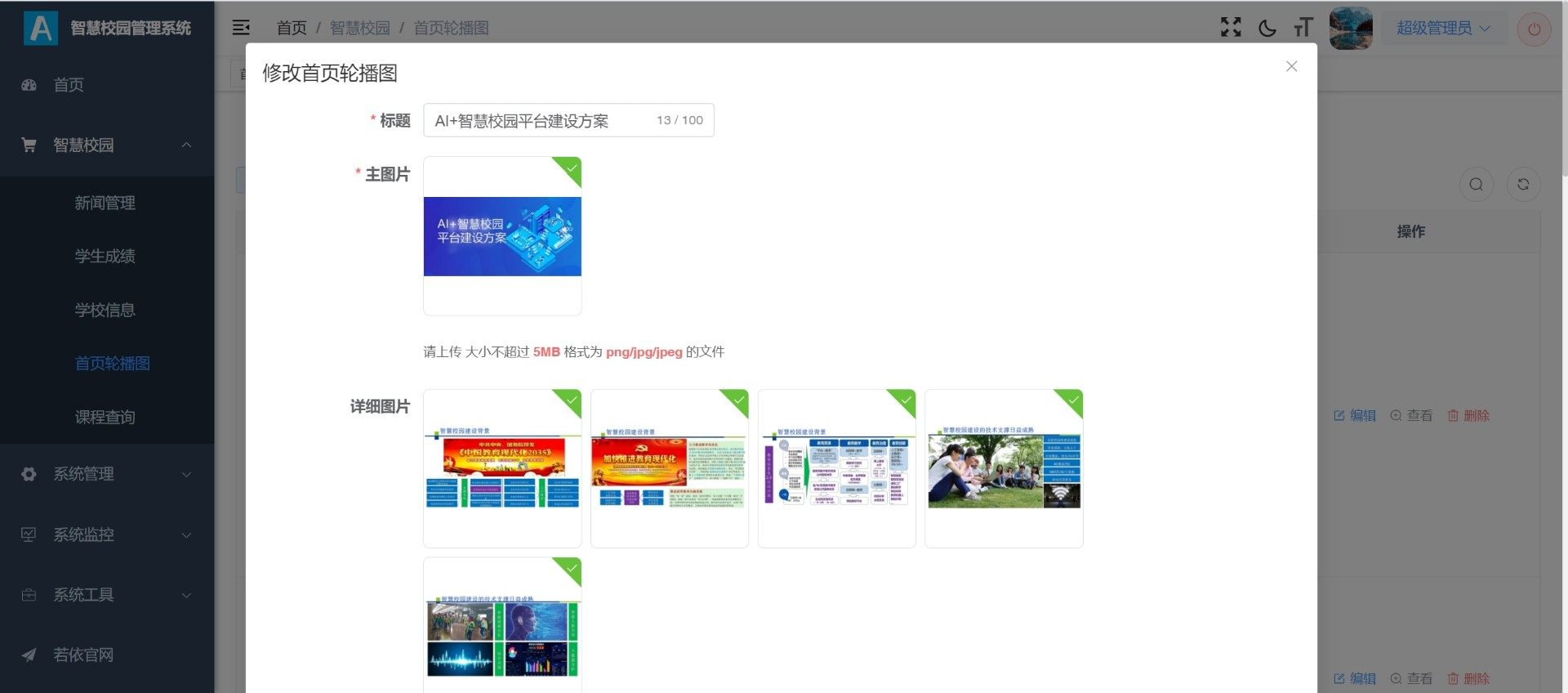
Task: Click the detail thumbnail with AI face graphic
Action: click(x=502, y=625)
